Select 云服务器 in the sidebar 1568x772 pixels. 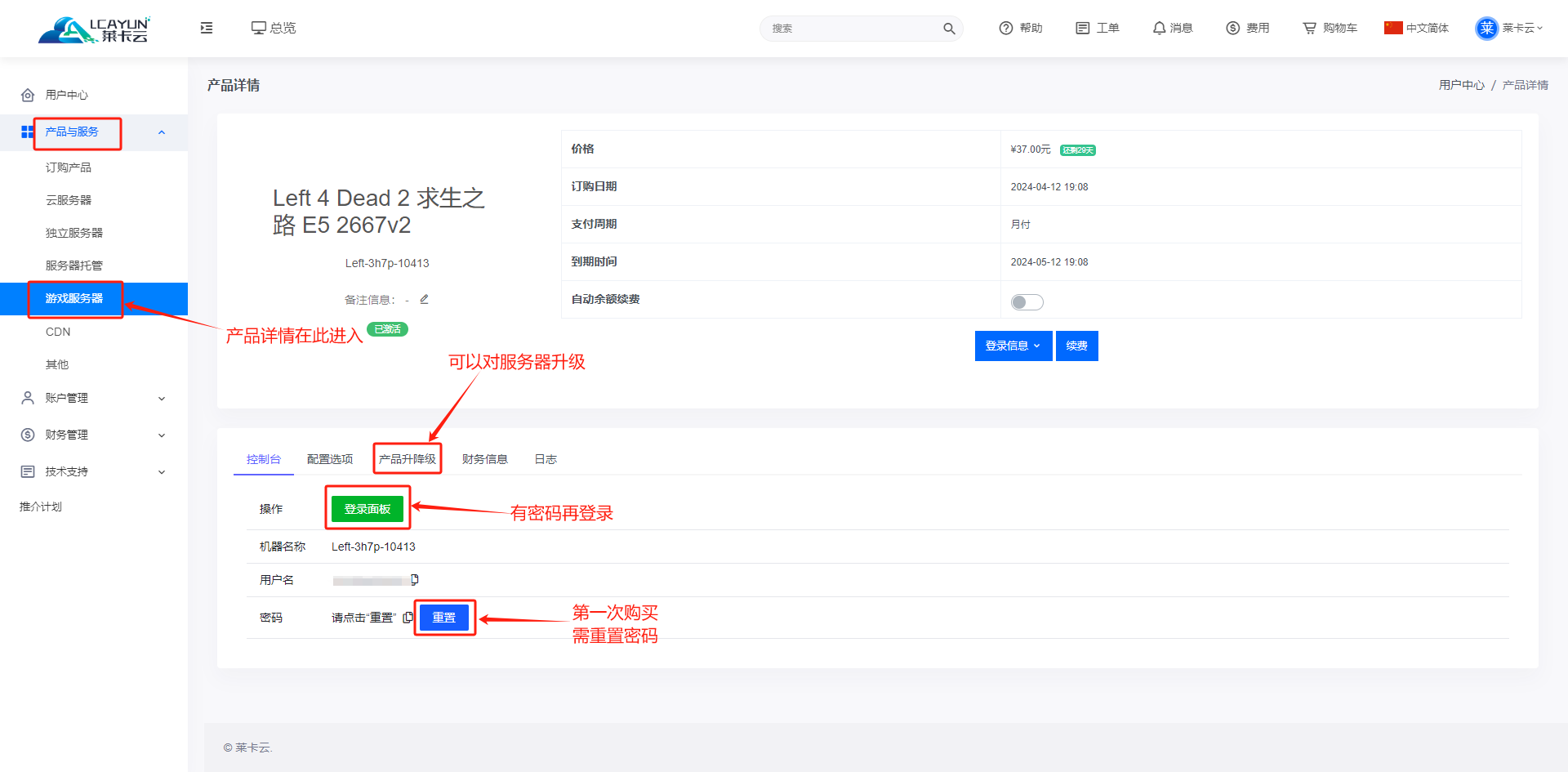(69, 200)
